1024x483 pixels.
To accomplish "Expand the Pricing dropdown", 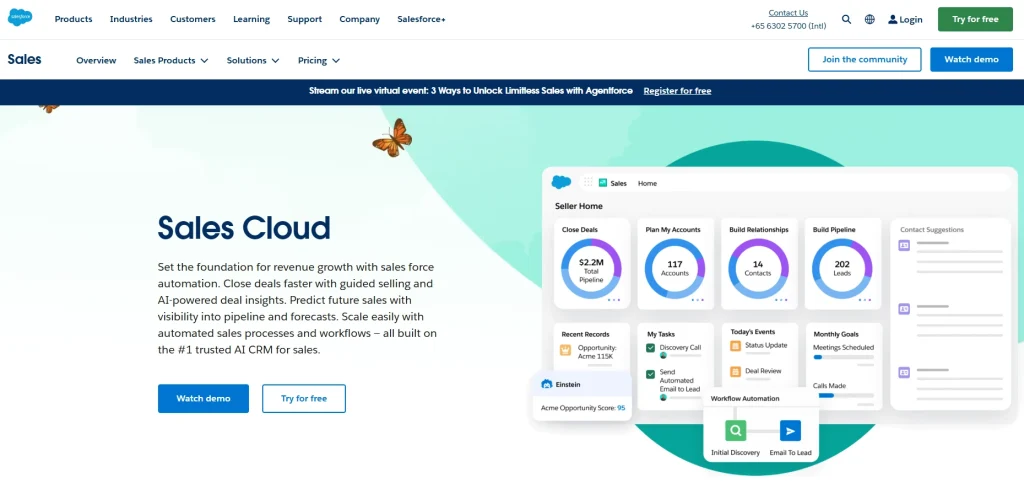I will 319,60.
